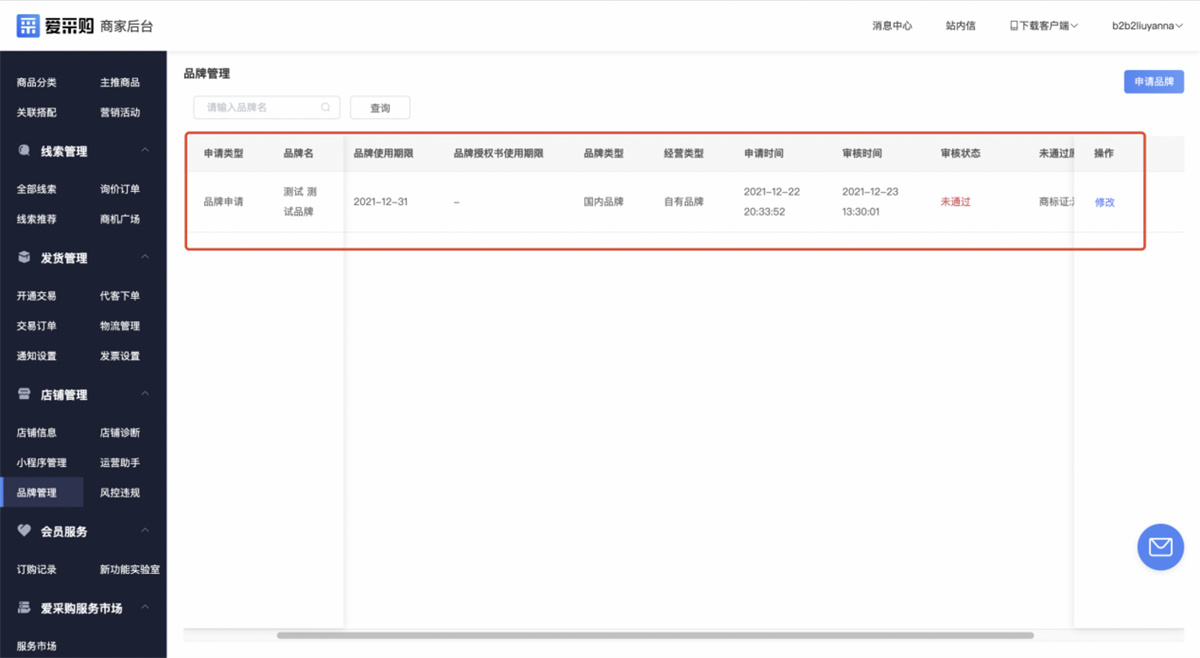1200x658 pixels.
Task: Click the 2021-12-31 usage date cell
Action: pyautogui.click(x=381, y=202)
